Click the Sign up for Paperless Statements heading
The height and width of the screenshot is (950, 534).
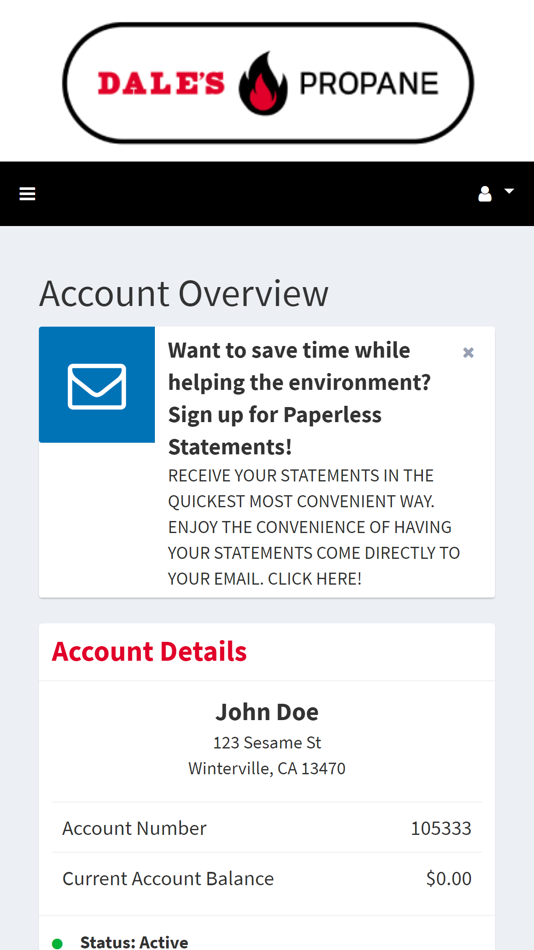pyautogui.click(x=299, y=399)
